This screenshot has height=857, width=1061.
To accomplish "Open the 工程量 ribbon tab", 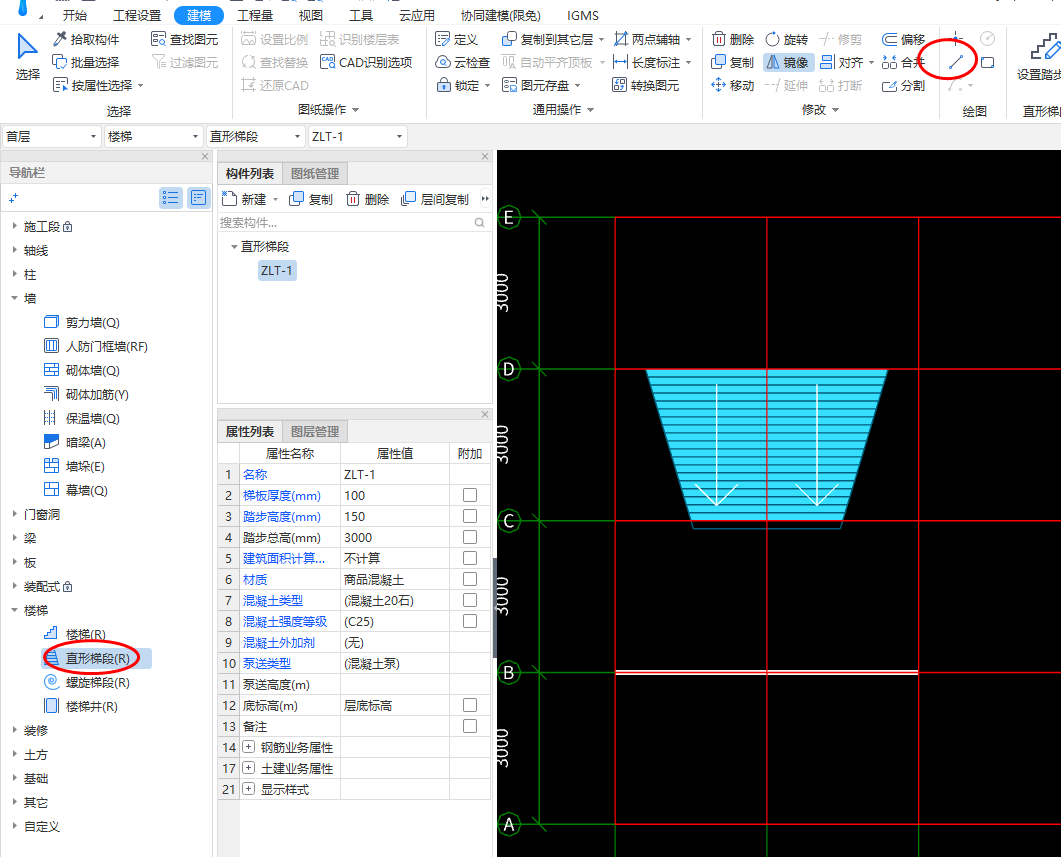I will (x=254, y=15).
